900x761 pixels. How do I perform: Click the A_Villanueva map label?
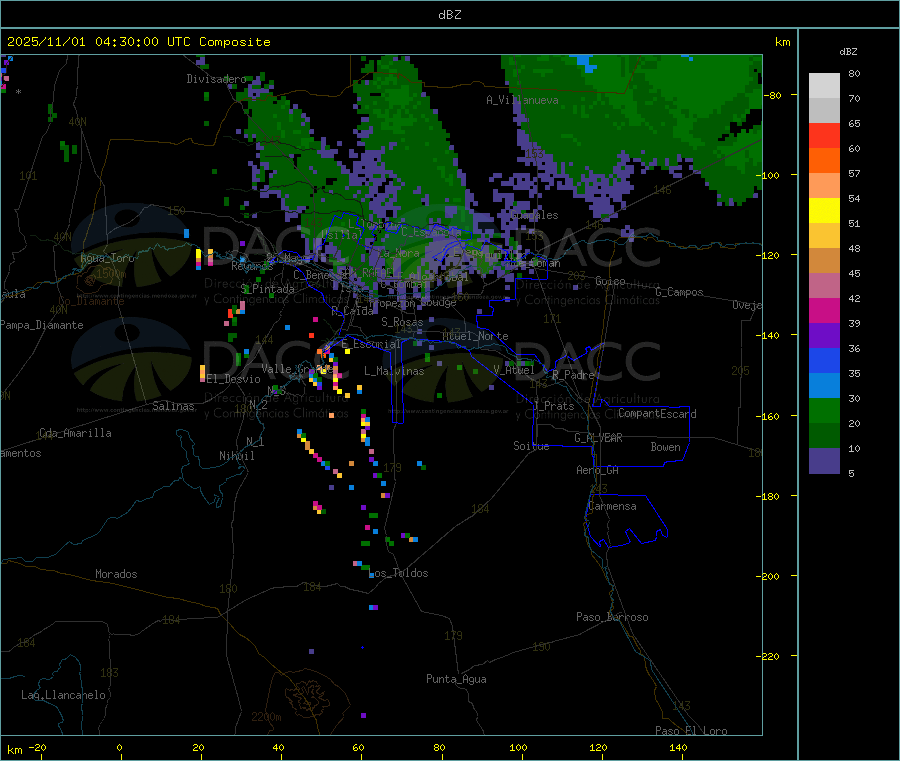[x=522, y=100]
